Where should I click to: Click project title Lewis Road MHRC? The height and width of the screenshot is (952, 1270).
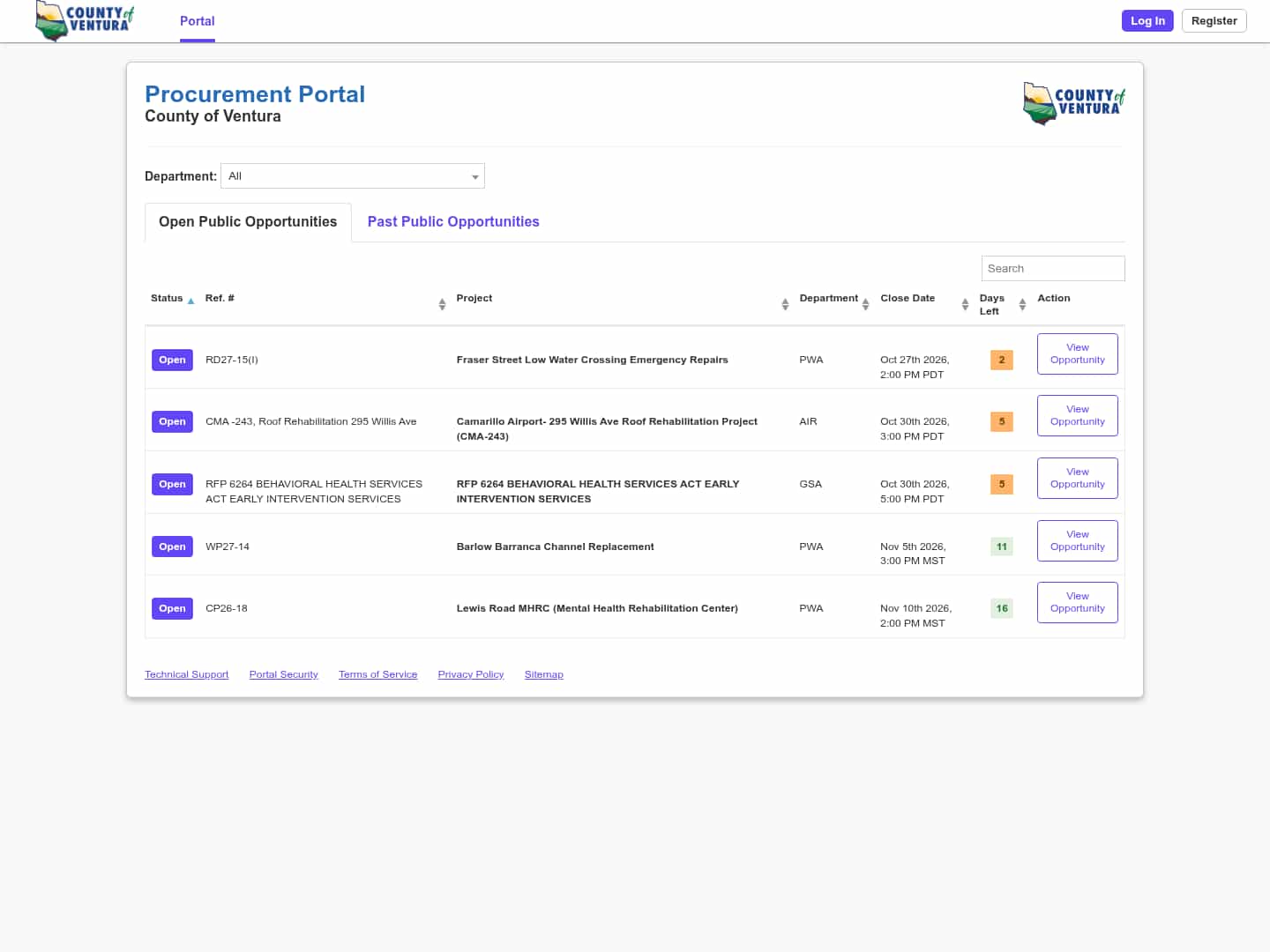click(597, 608)
